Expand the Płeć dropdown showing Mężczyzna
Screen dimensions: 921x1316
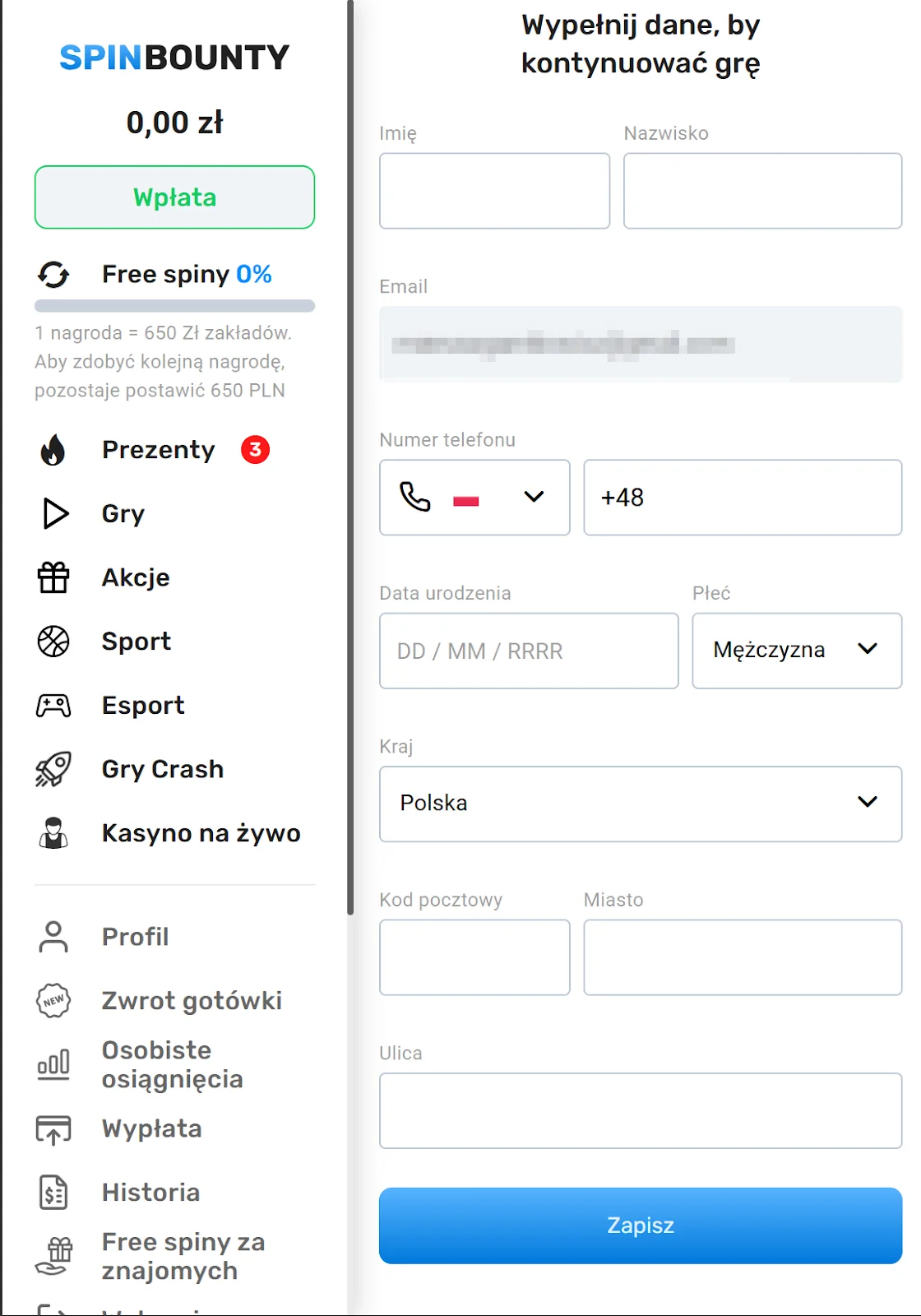click(796, 650)
